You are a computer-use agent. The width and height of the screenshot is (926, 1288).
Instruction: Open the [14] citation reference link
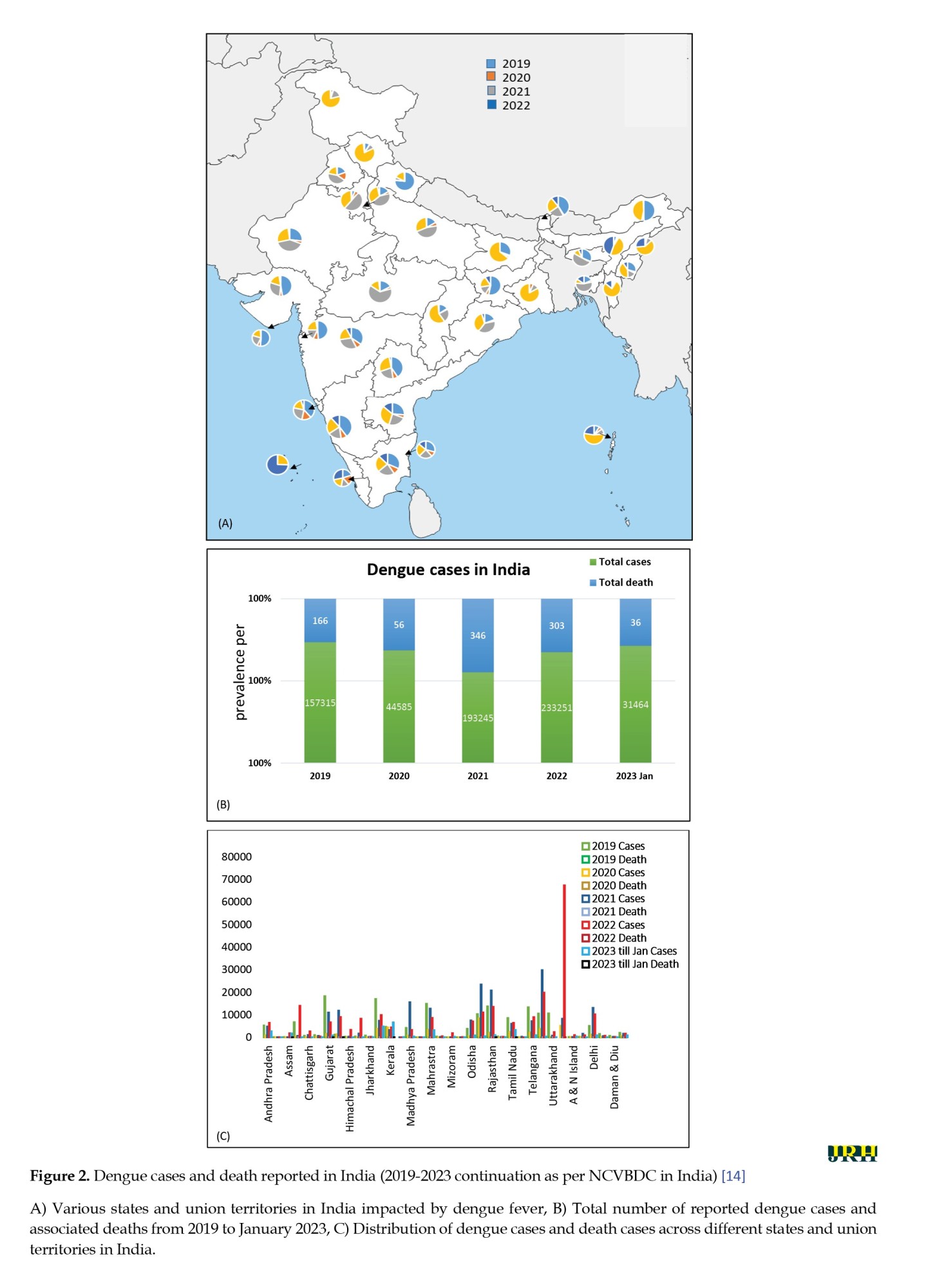pyautogui.click(x=733, y=1176)
